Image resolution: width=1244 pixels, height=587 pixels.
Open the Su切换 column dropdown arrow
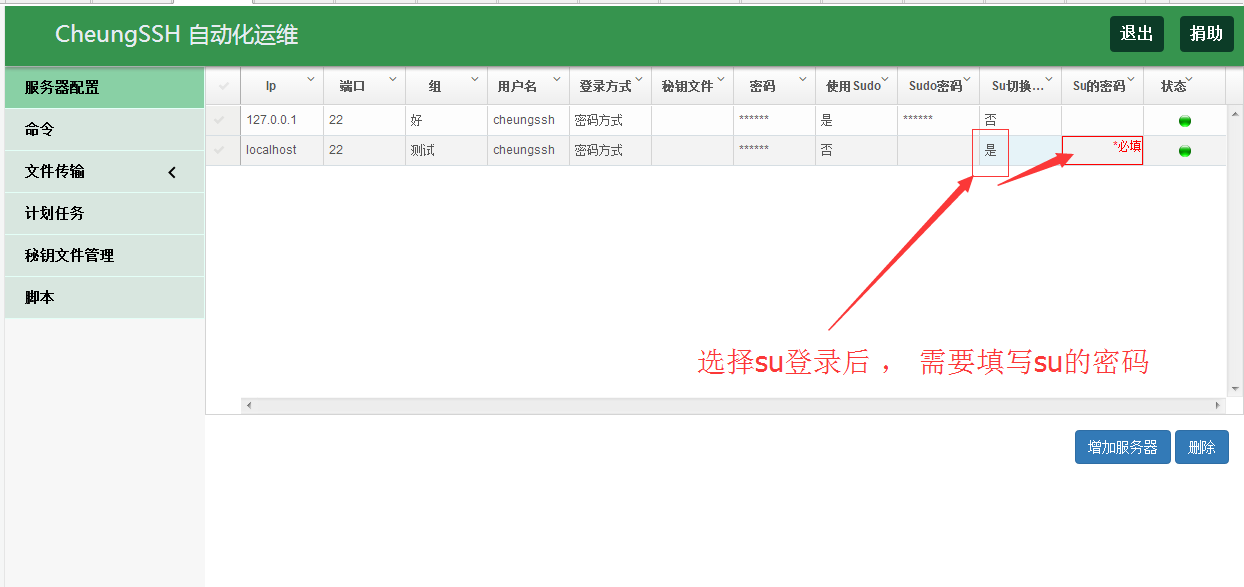tap(1049, 78)
